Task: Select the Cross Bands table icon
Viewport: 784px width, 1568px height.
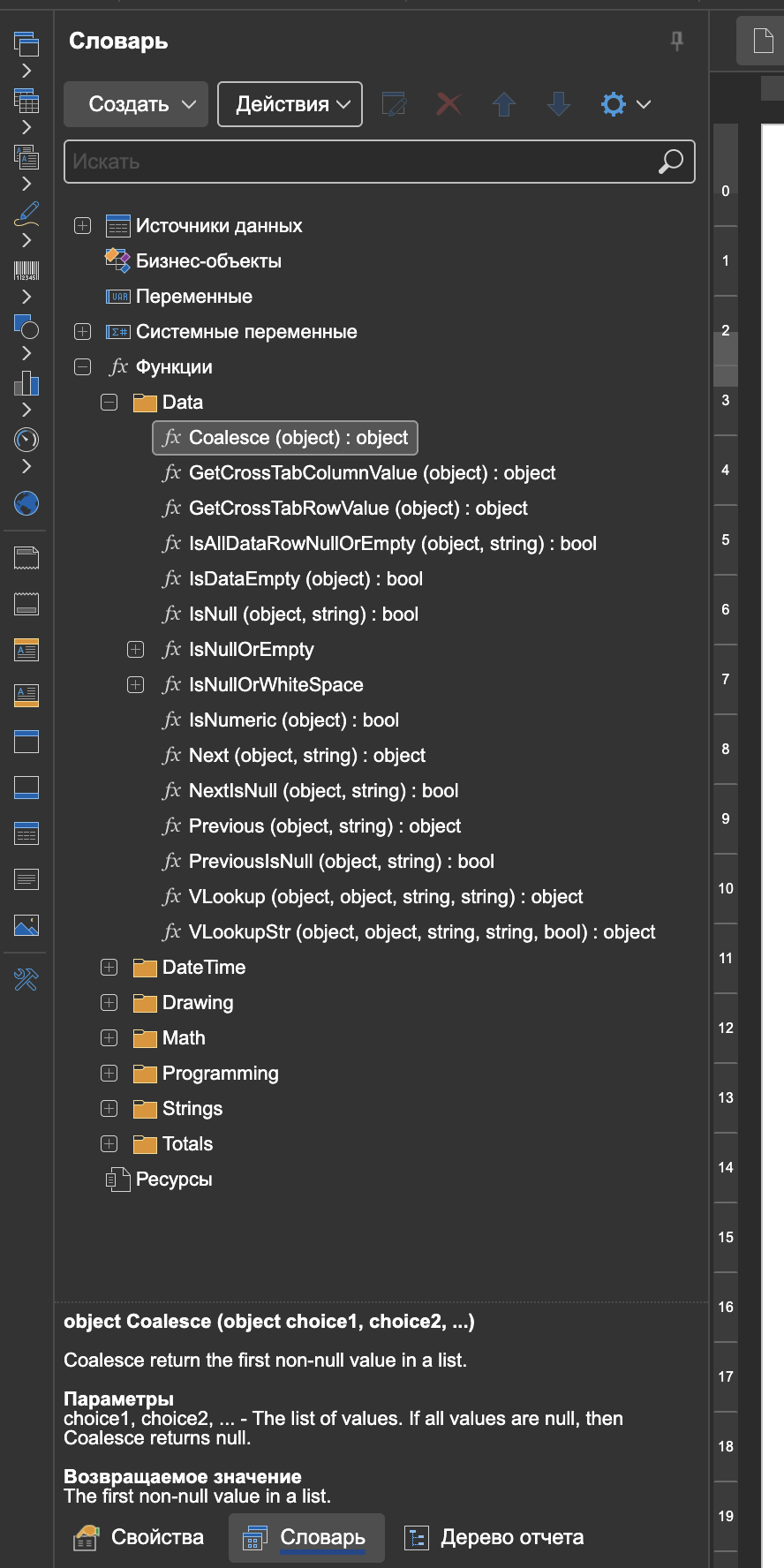Action: click(x=26, y=101)
